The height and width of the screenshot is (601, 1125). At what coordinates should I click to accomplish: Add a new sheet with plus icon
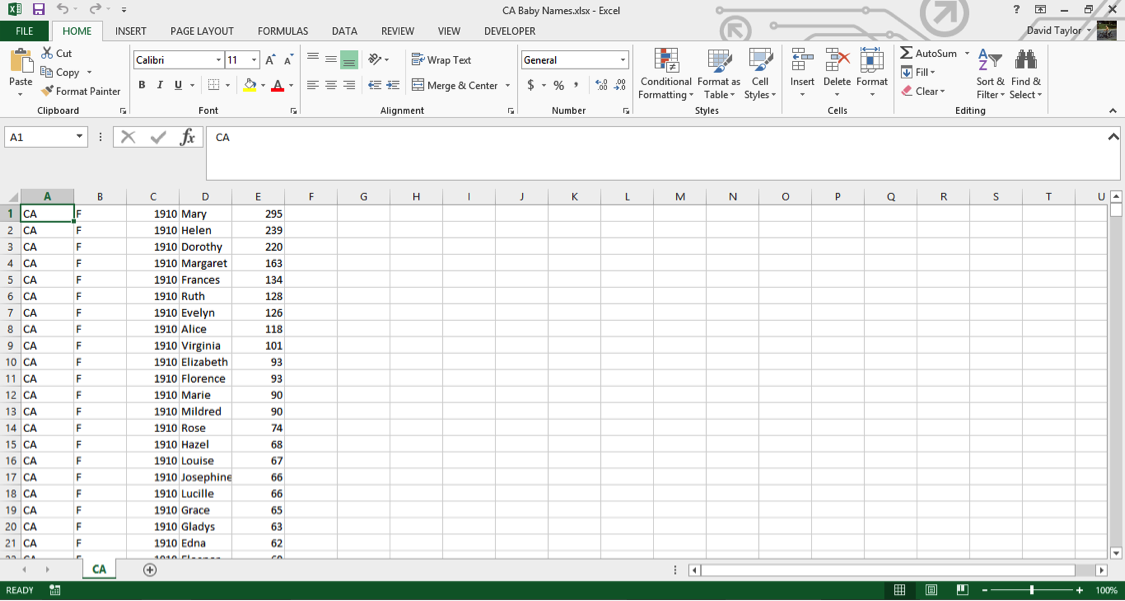[x=150, y=569]
